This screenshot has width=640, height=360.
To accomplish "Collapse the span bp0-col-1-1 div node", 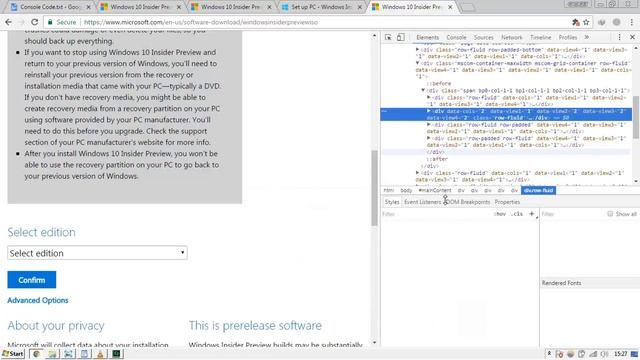I will click(423, 90).
